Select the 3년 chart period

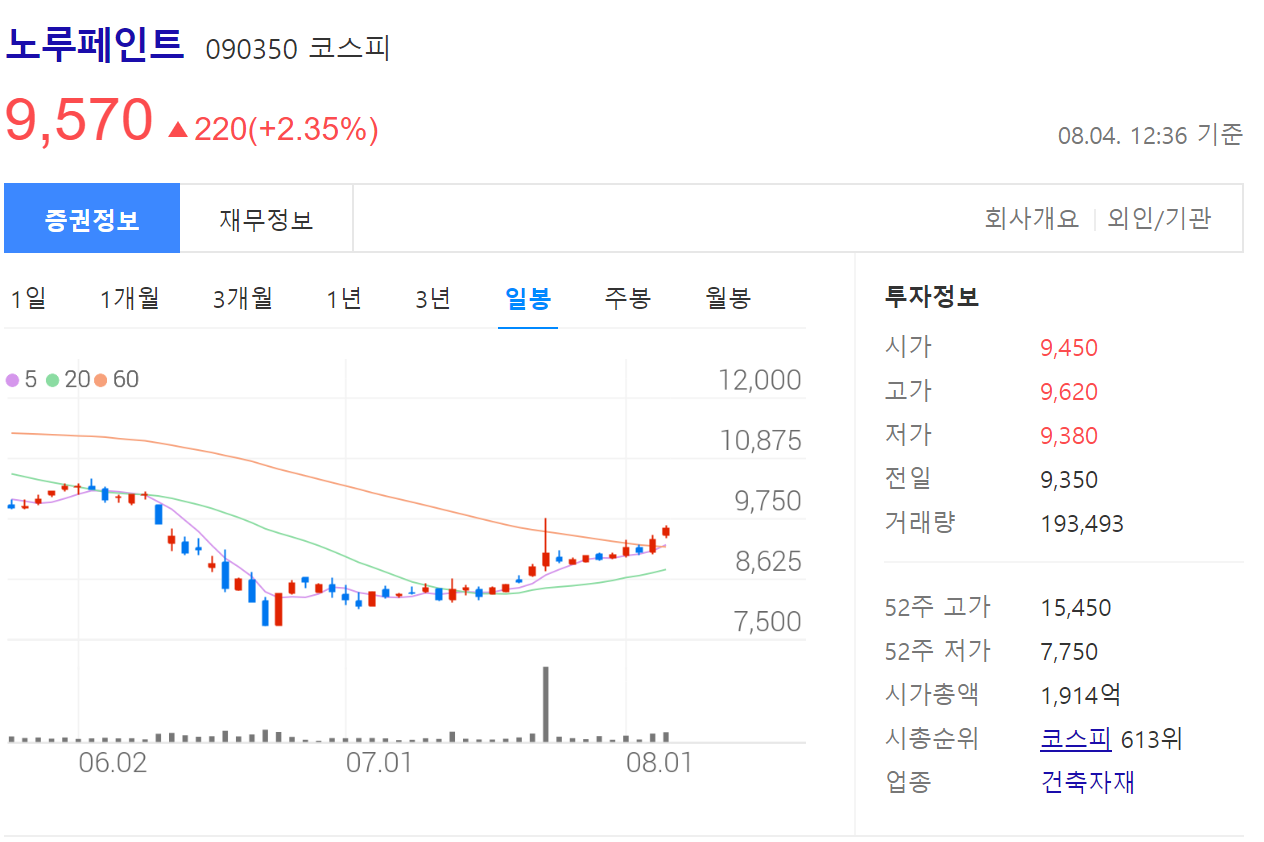point(433,298)
